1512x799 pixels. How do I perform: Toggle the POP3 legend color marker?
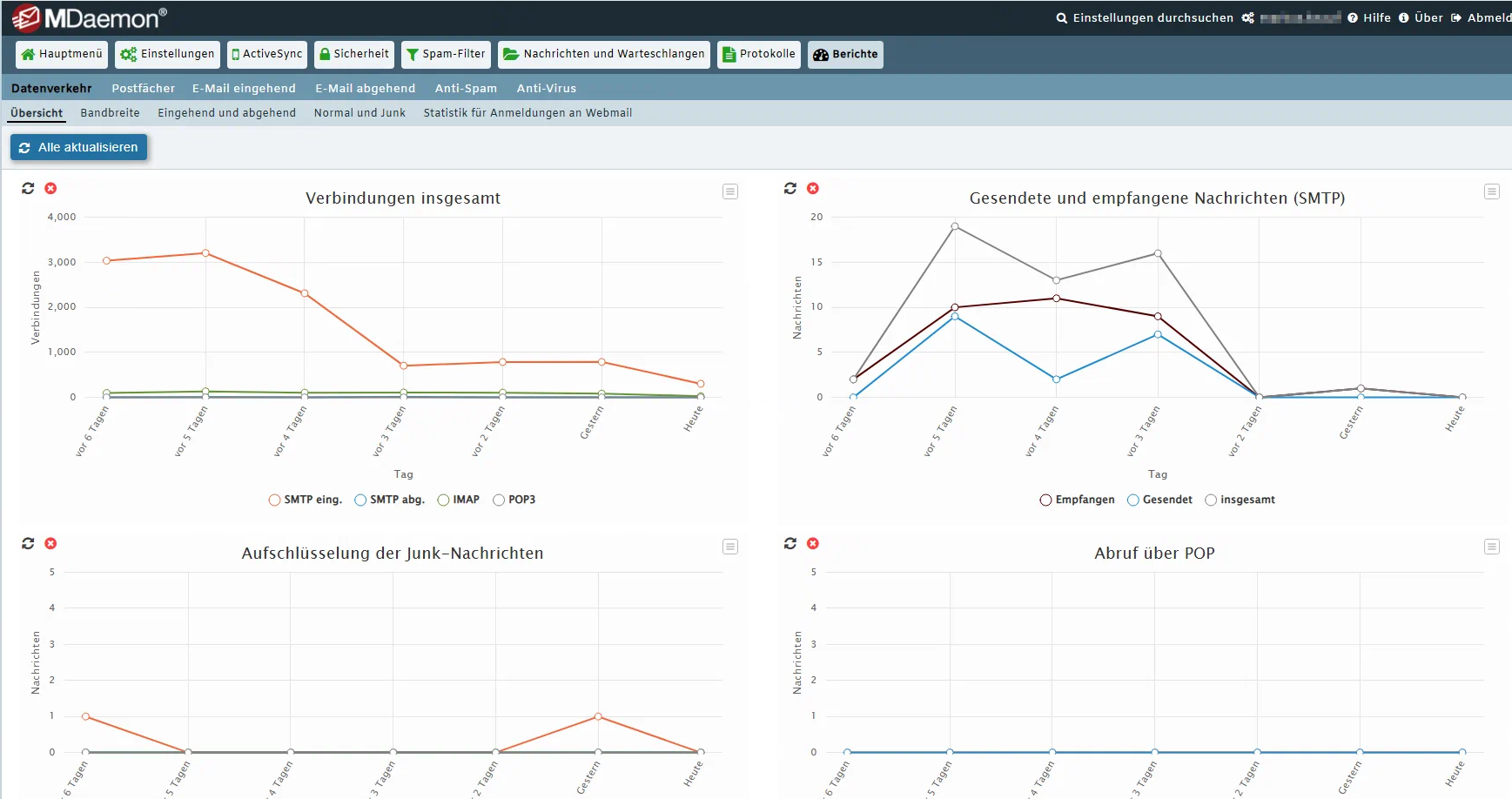pos(499,500)
